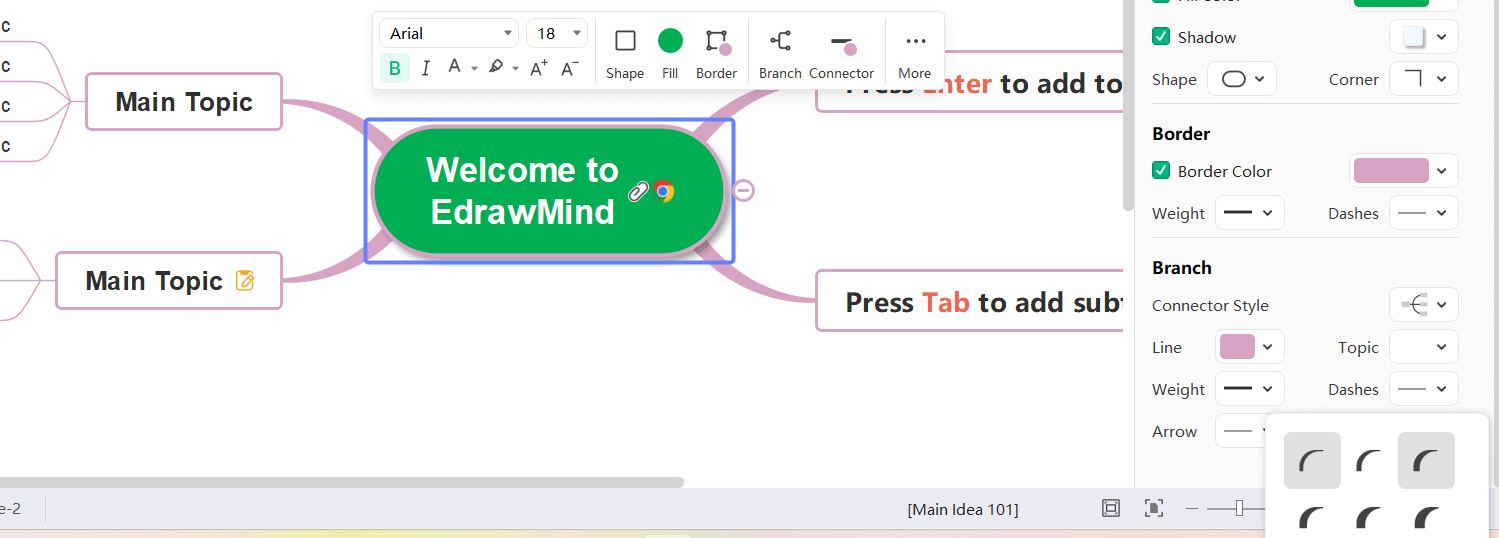
Task: Decrease font size with A- icon
Action: 570,68
